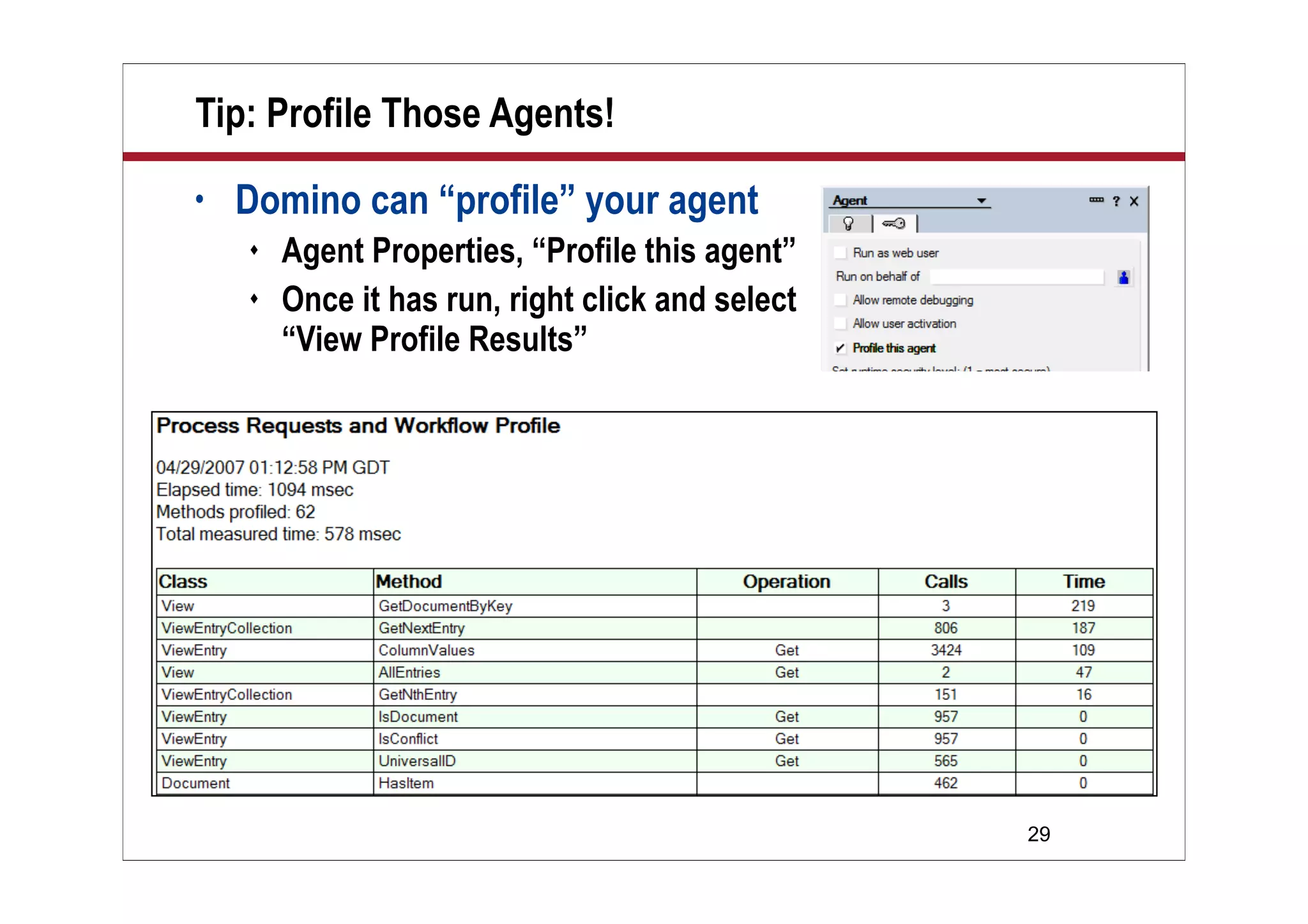
Task: Click the Time column header
Action: coord(1084,582)
